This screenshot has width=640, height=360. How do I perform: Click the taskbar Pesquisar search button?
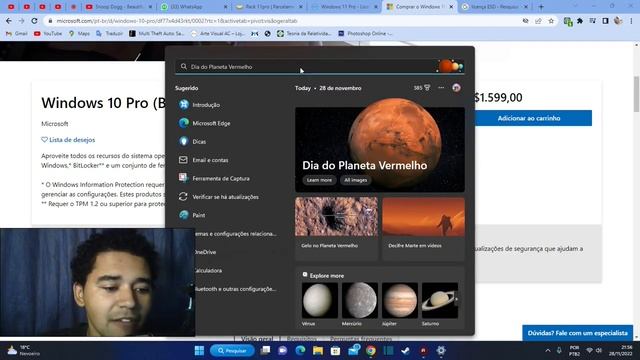(x=232, y=350)
